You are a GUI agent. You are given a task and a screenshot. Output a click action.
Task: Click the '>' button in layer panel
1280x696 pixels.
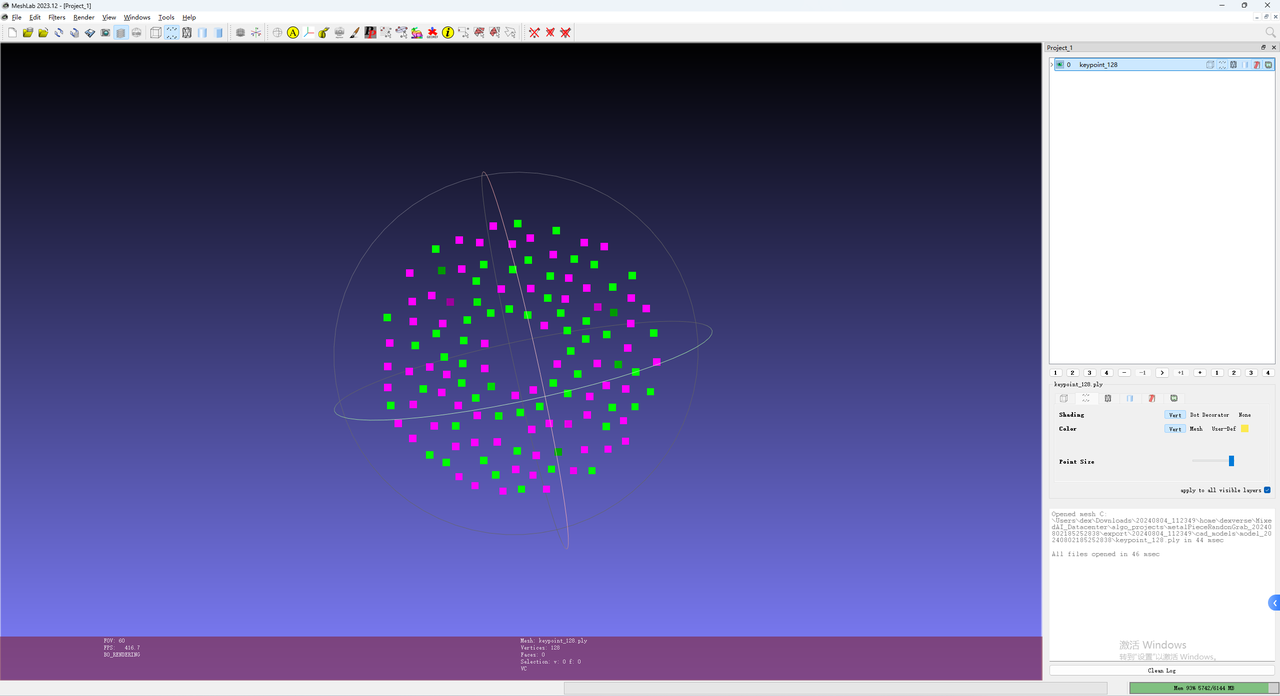point(1161,373)
